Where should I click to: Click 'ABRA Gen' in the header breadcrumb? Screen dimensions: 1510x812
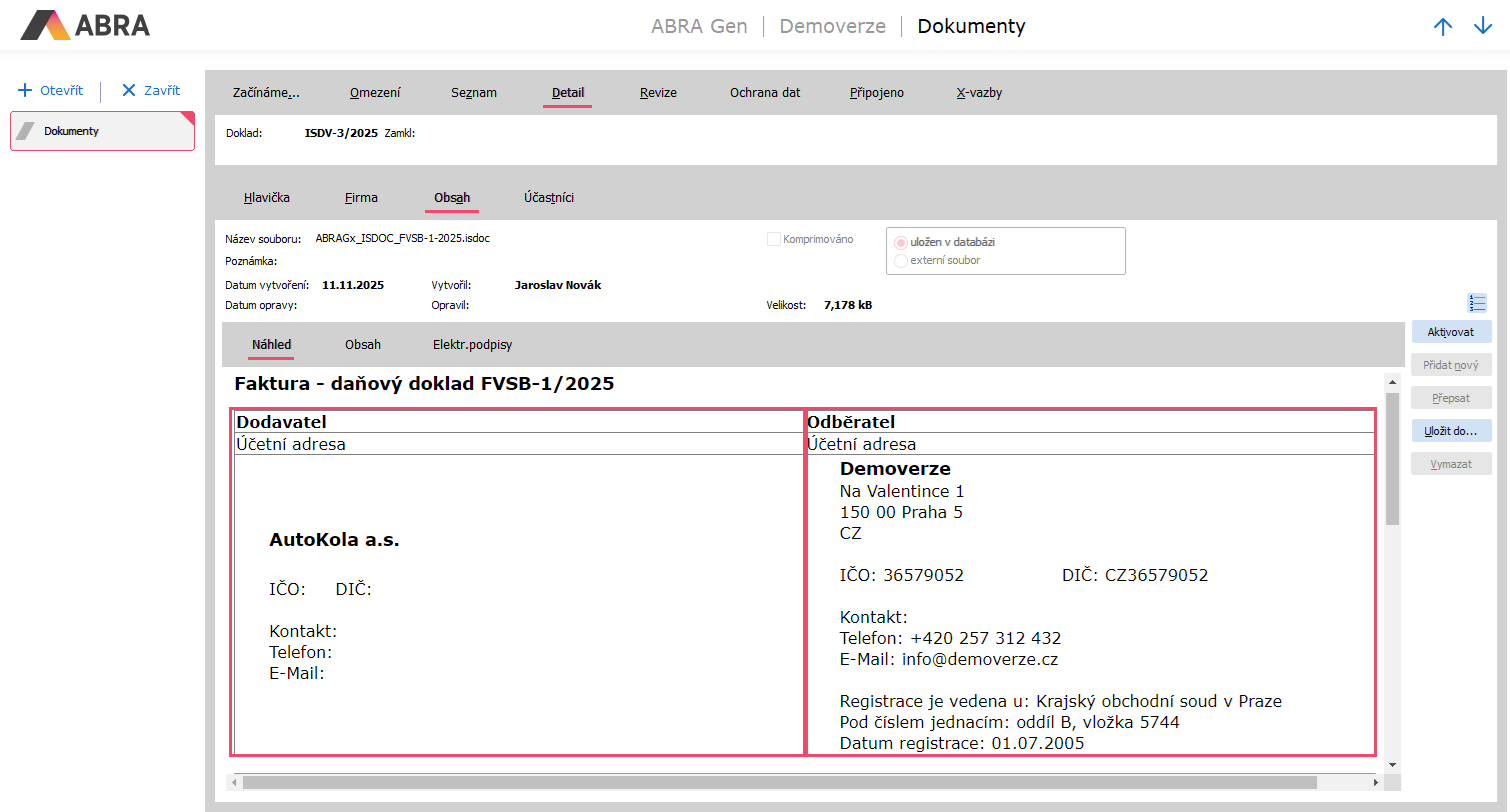699,26
